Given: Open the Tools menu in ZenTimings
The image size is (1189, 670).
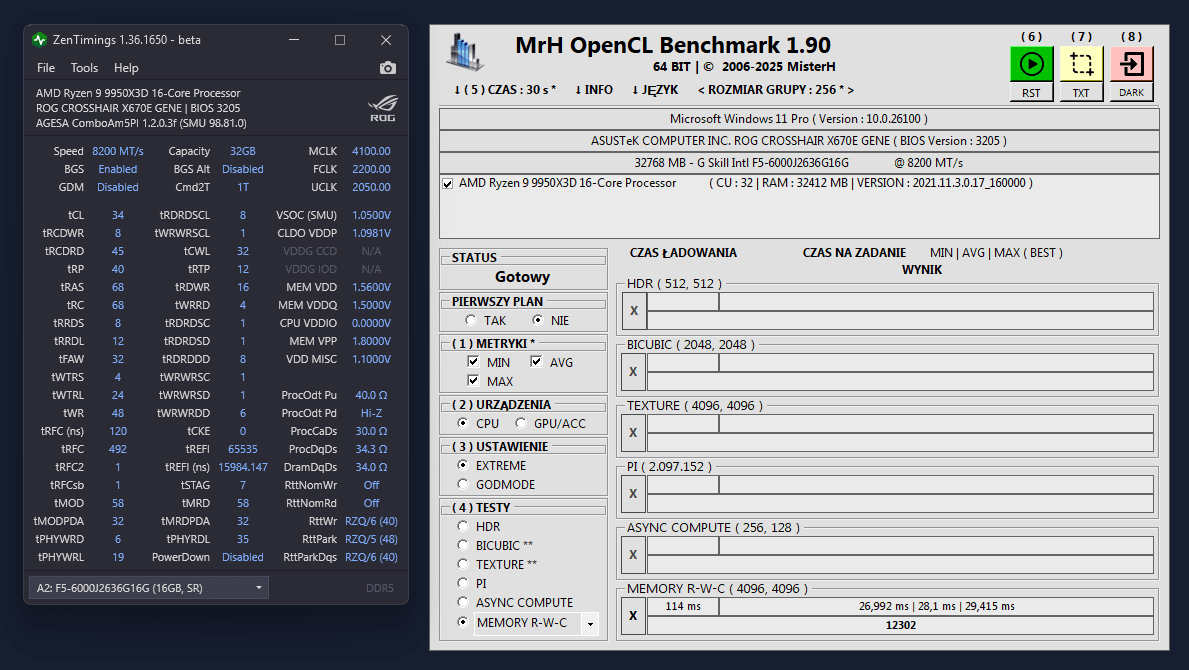Looking at the screenshot, I should 84,67.
